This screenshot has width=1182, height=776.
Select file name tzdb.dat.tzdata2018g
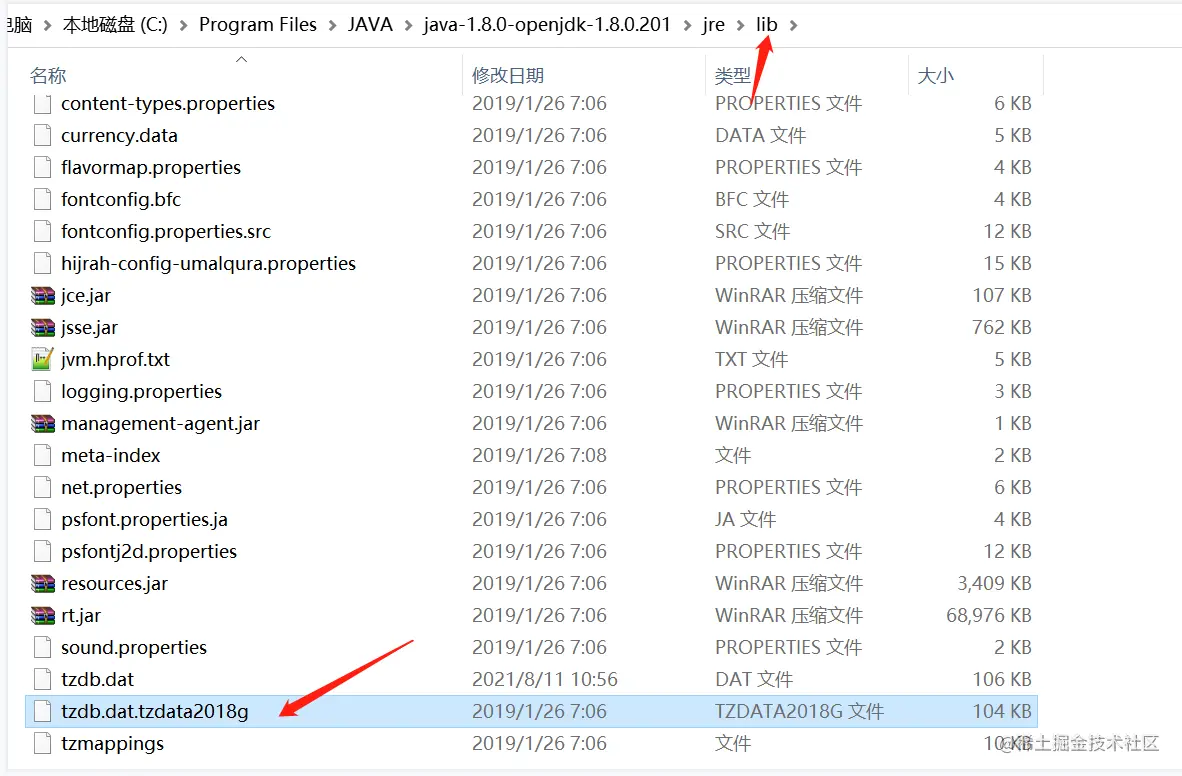coord(155,711)
